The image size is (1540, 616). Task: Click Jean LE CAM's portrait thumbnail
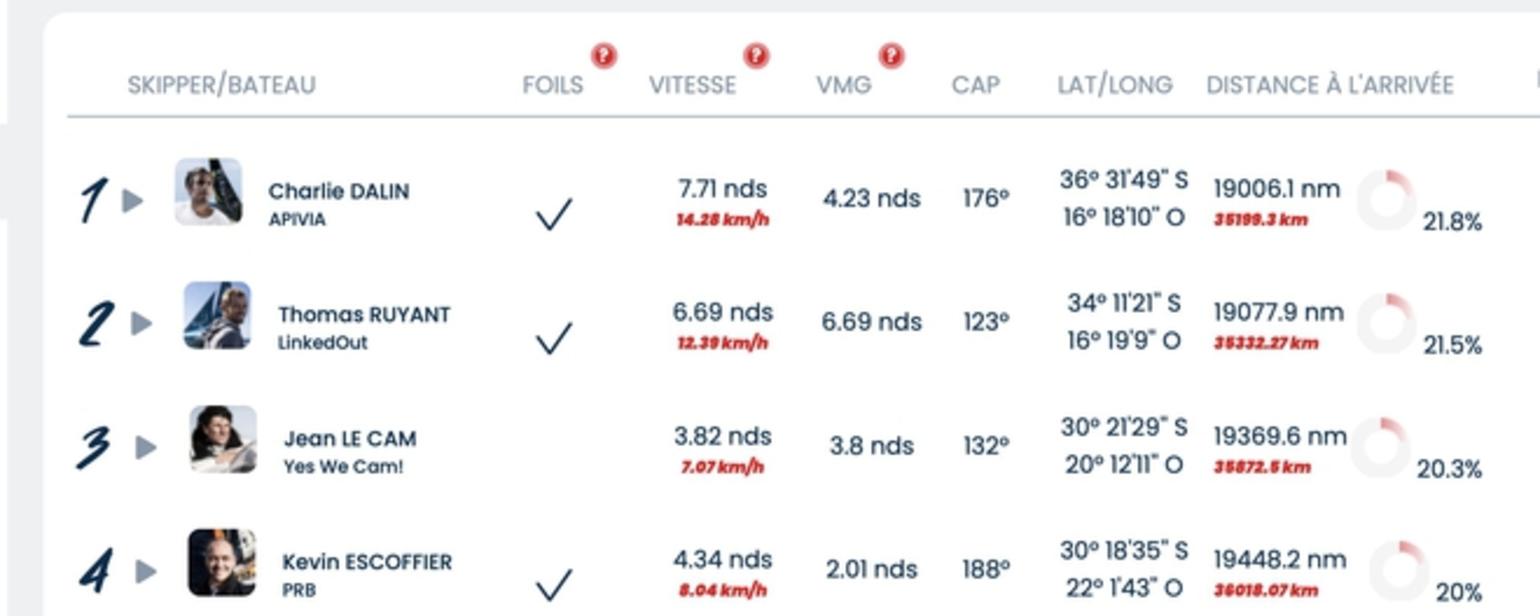click(223, 439)
